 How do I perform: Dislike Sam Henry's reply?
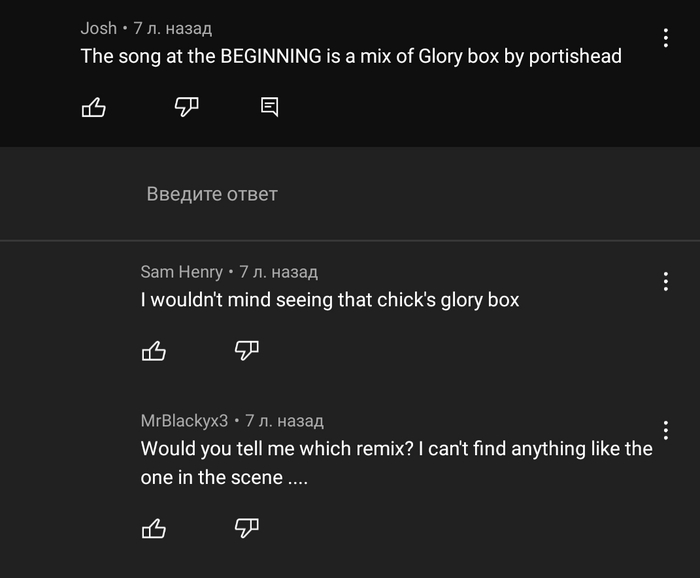coord(246,350)
